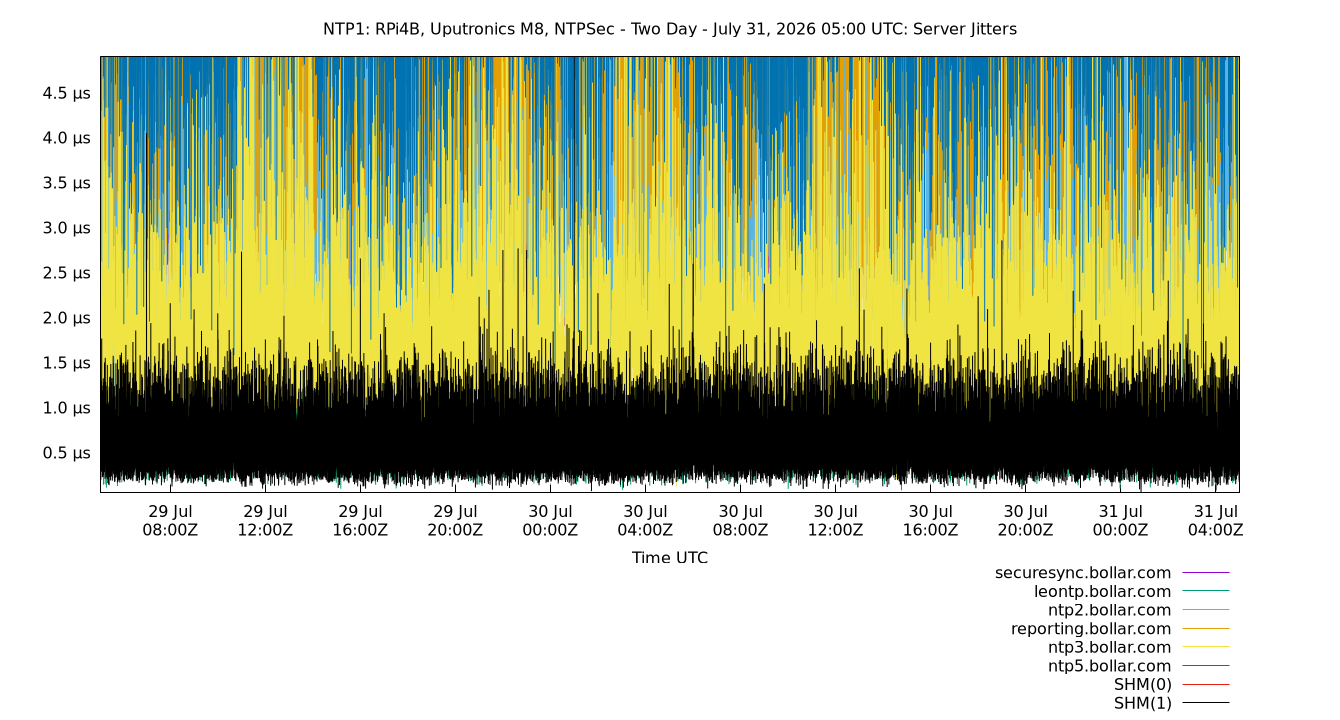The width and height of the screenshot is (1340, 720).
Task: Click red line sample for SHM(0)
Action: [x=1206, y=685]
